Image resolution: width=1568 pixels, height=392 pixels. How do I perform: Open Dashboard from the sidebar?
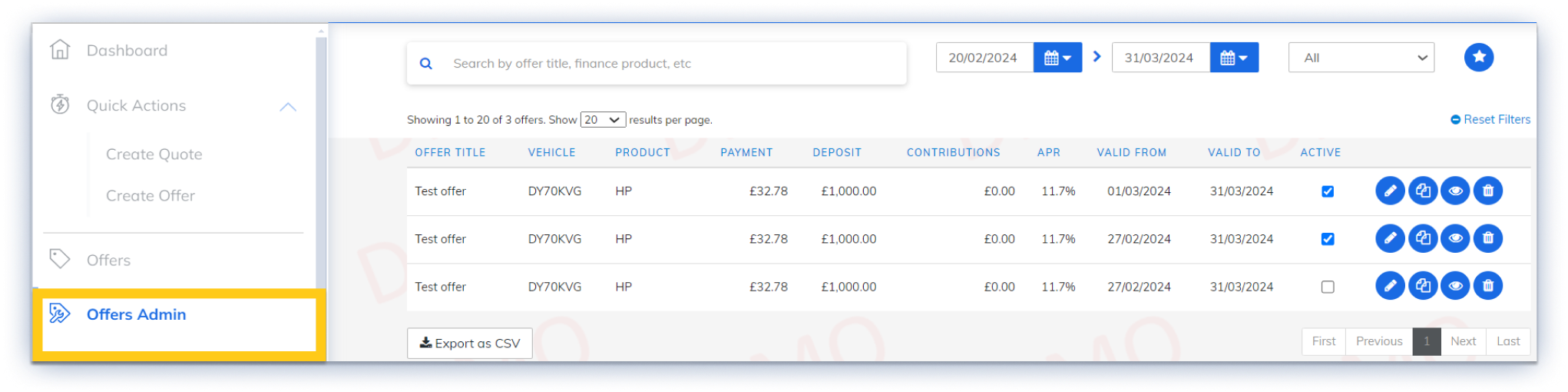pos(127,51)
